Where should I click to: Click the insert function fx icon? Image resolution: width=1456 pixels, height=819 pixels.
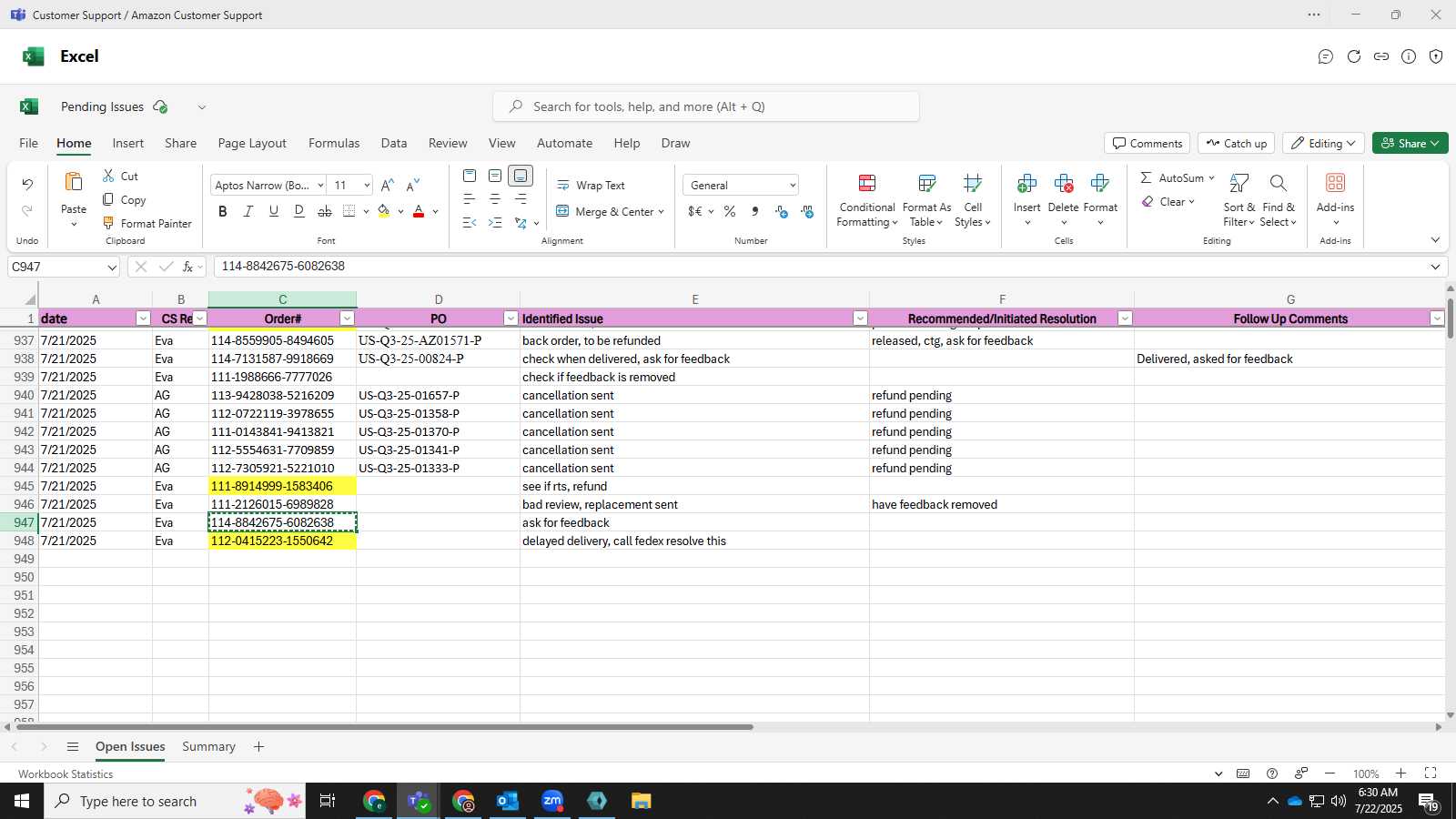[187, 267]
